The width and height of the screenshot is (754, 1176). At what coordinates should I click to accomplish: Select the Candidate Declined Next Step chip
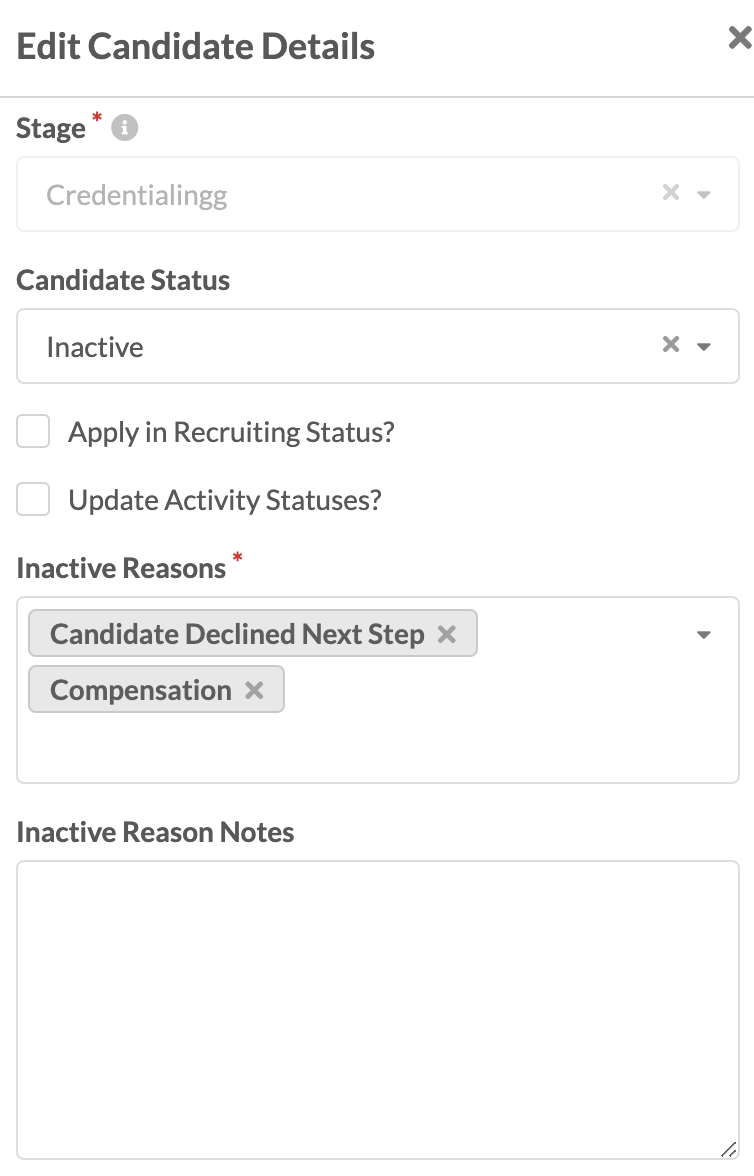237,634
